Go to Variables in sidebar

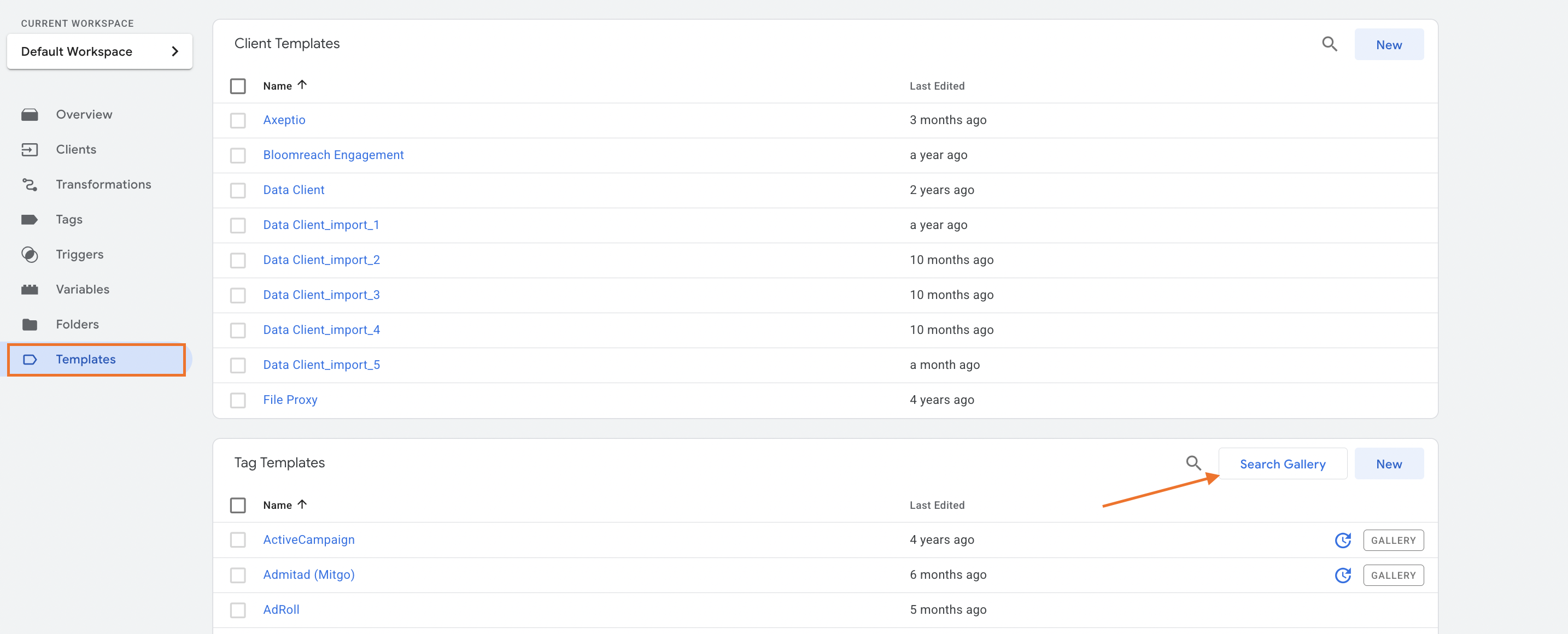[83, 290]
